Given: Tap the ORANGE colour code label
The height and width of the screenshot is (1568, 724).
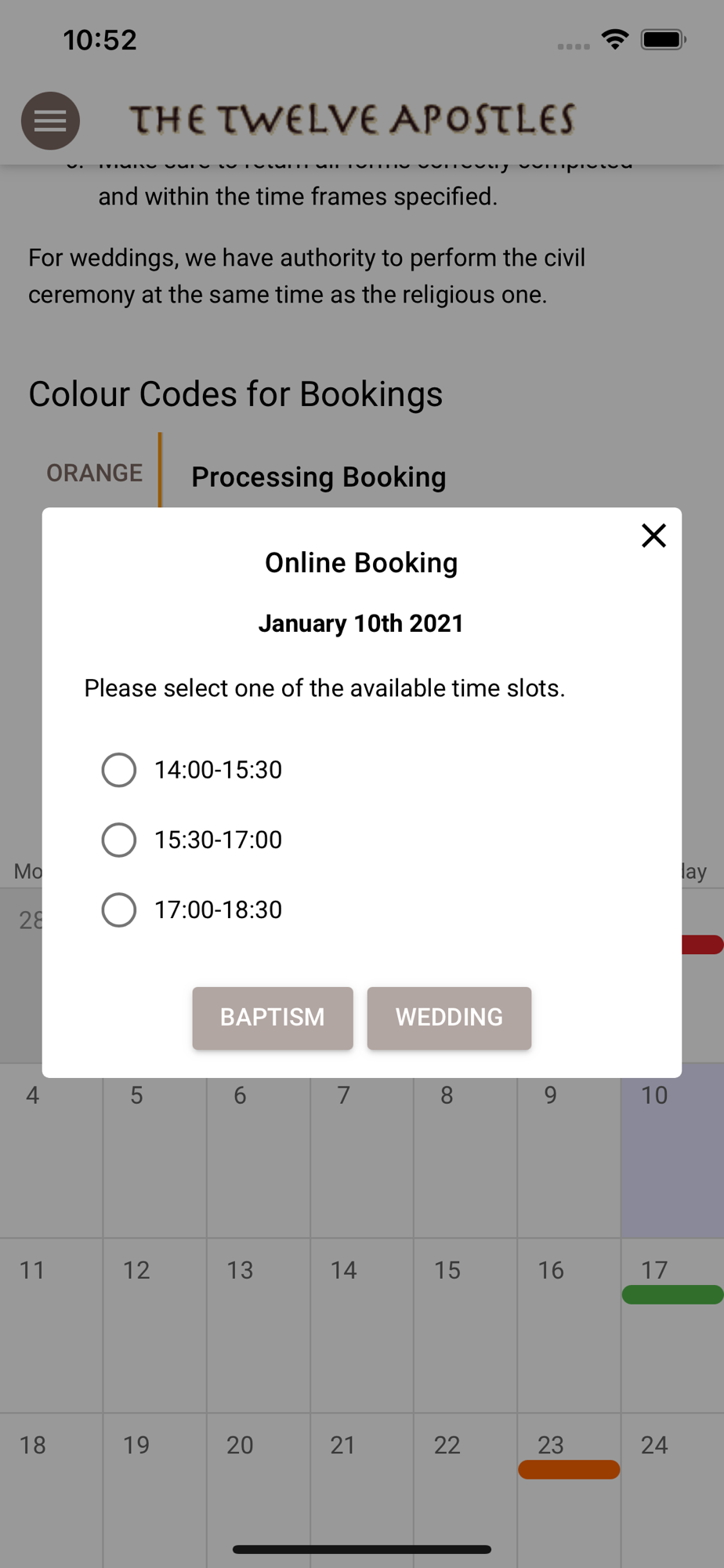Looking at the screenshot, I should click(x=94, y=473).
